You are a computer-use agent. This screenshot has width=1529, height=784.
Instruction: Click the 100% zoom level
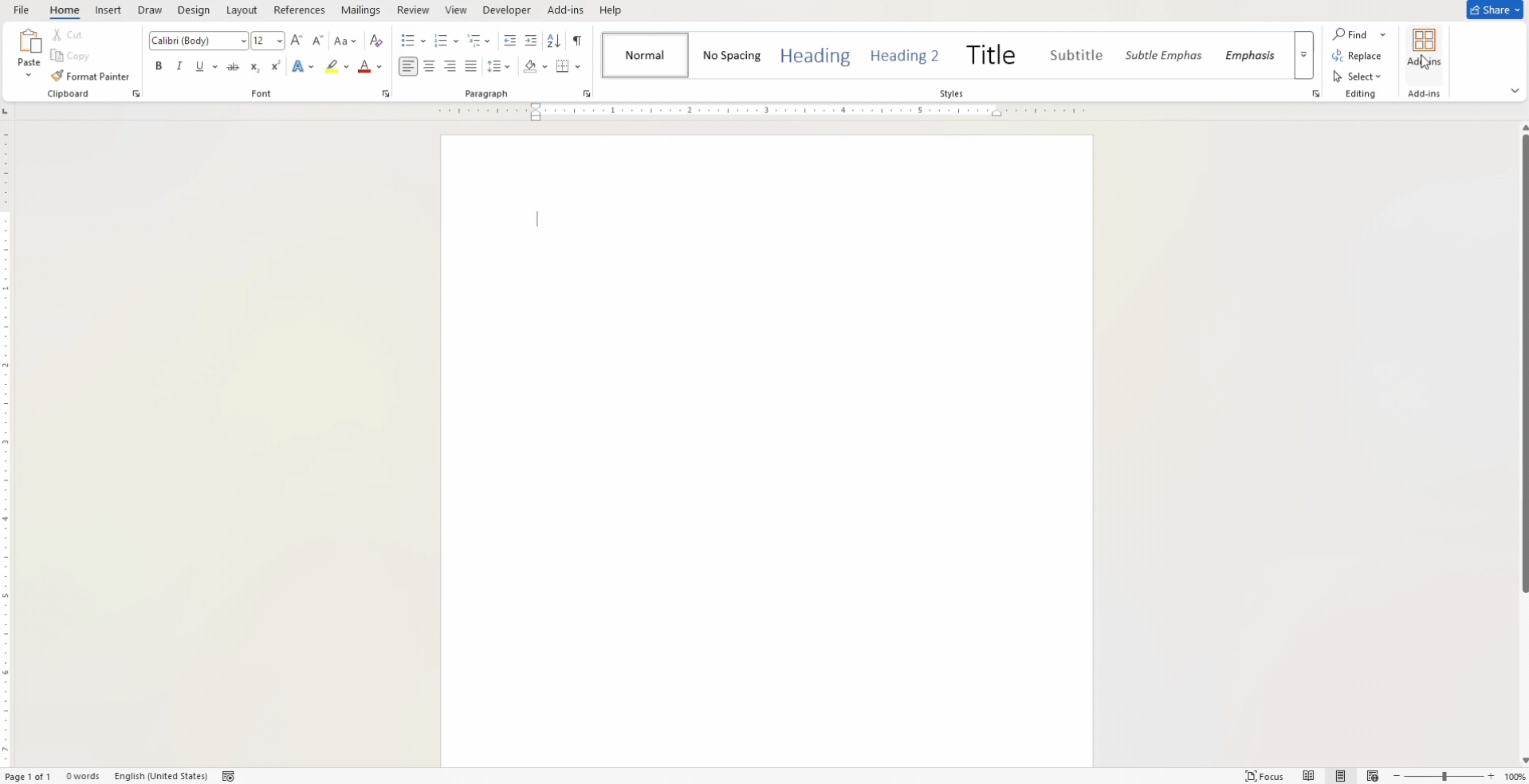(x=1515, y=777)
